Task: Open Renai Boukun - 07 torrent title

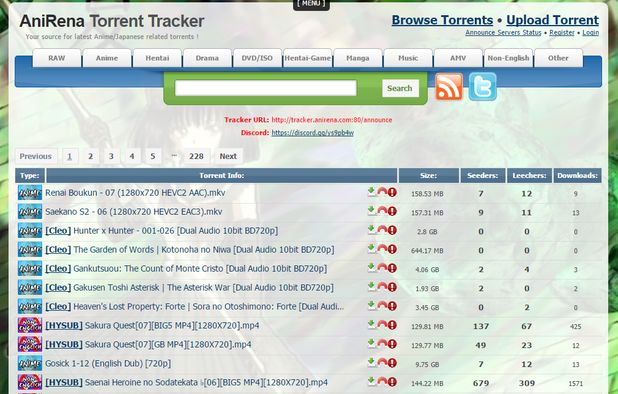Action: [x=135, y=193]
